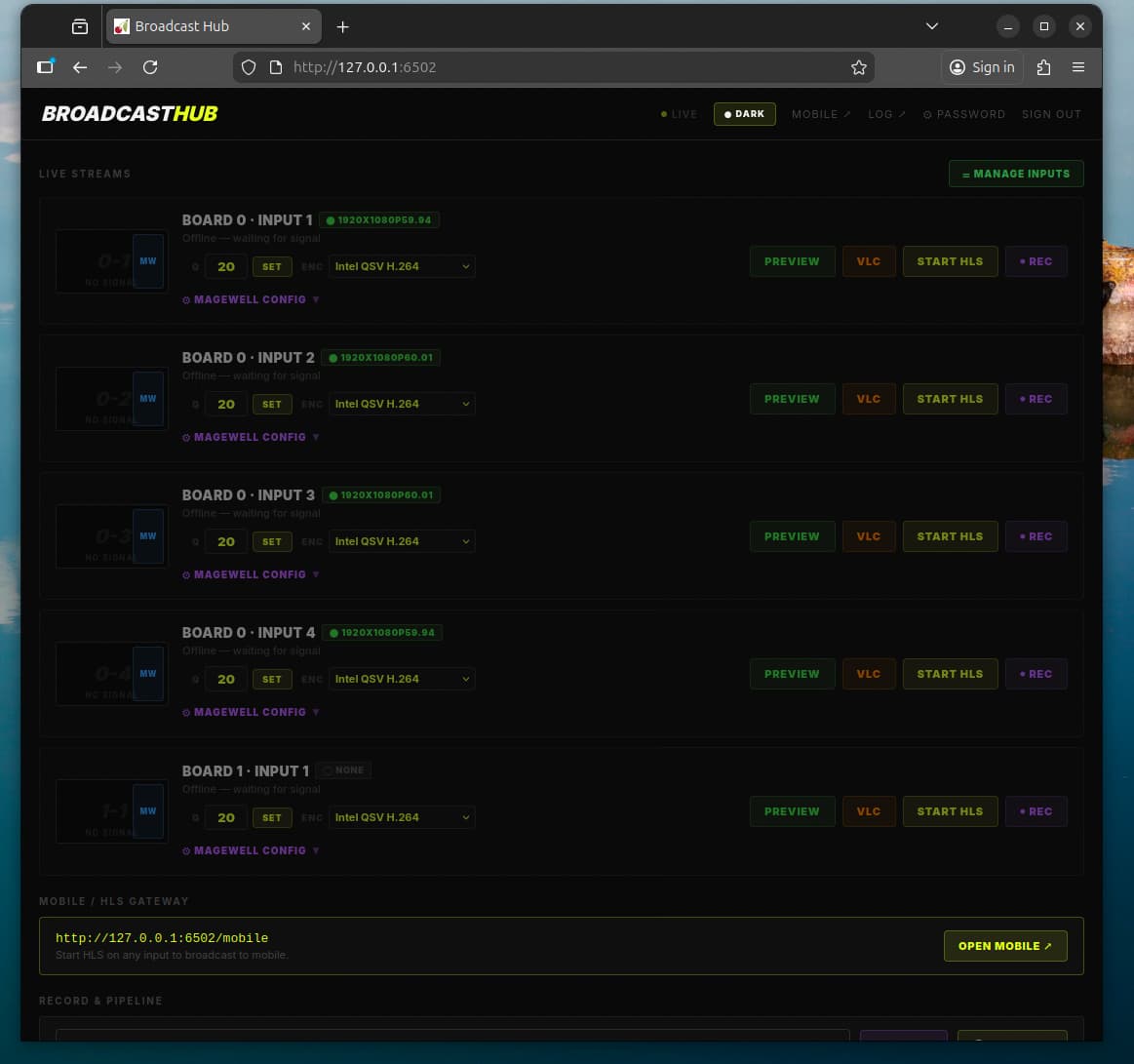Click the browser reload page icon
The image size is (1134, 1064).
pyautogui.click(x=150, y=67)
